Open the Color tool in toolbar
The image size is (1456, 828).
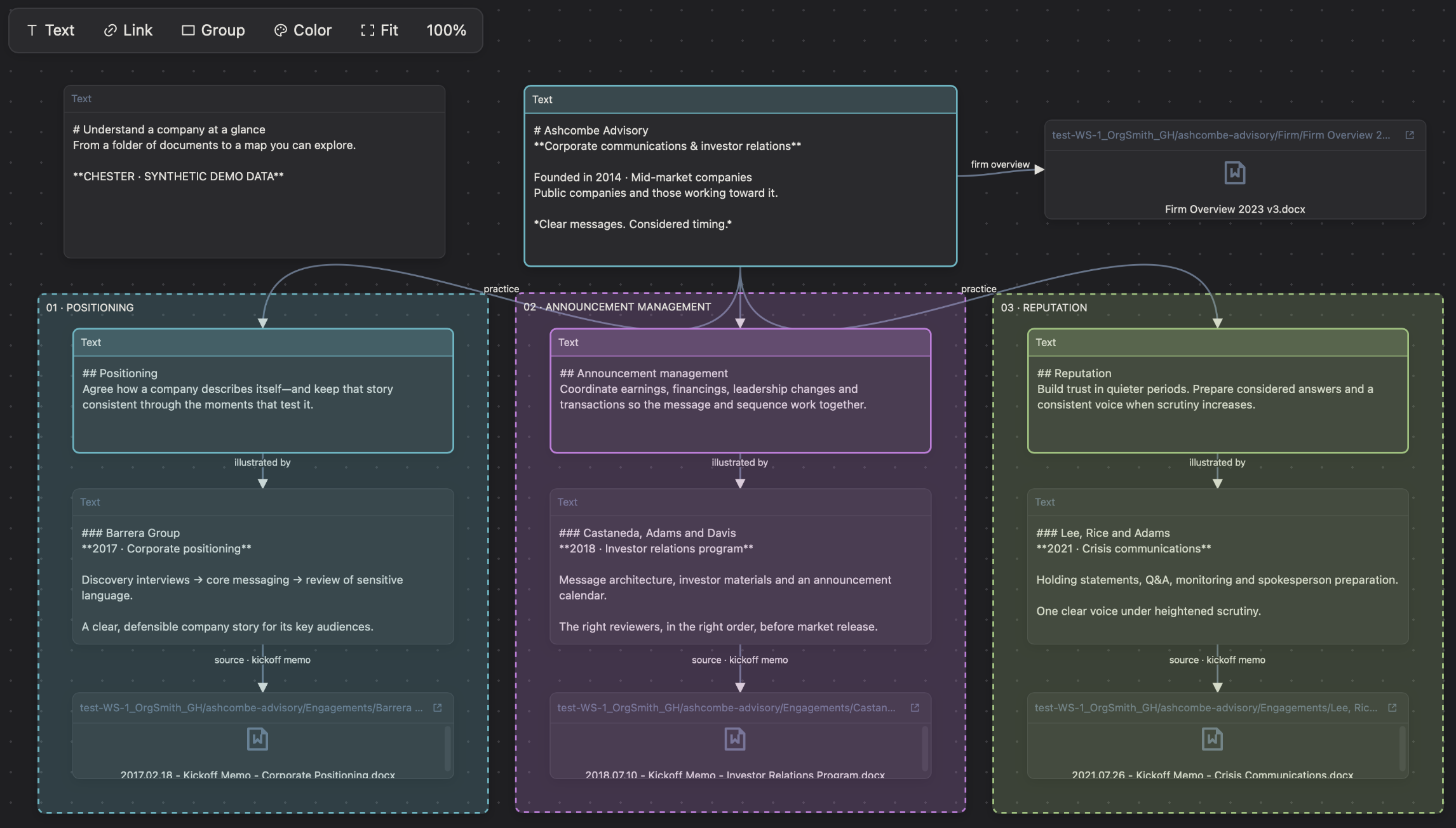[302, 30]
